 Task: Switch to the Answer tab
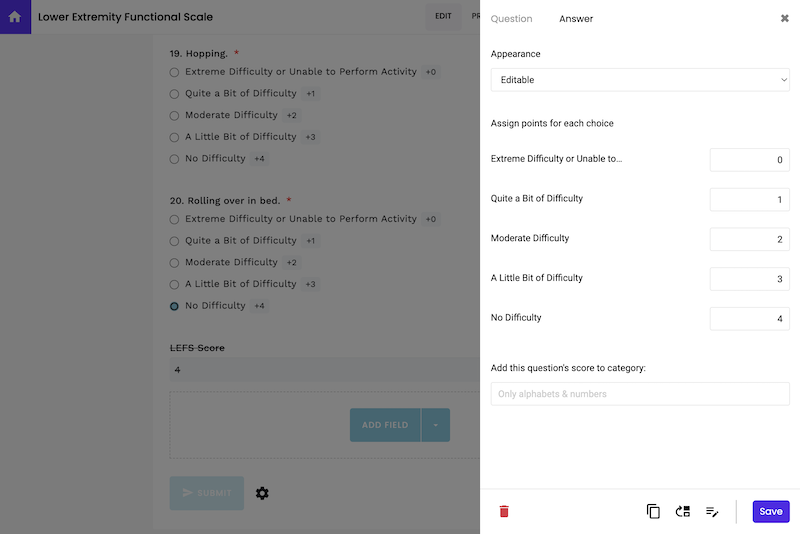point(576,19)
